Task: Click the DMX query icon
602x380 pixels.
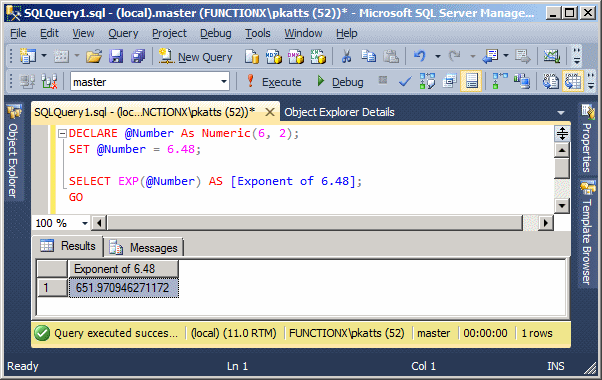Action: pos(296,56)
